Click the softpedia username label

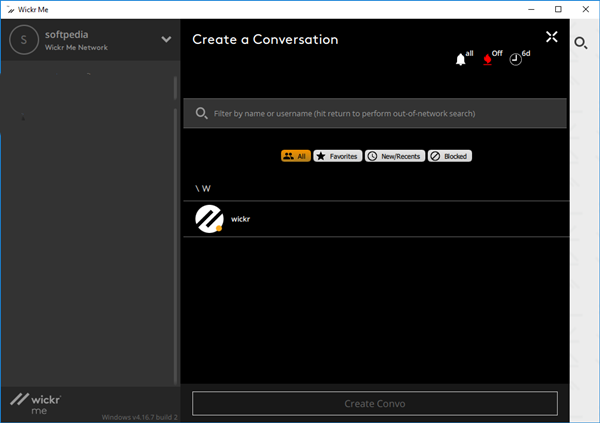[69, 33]
